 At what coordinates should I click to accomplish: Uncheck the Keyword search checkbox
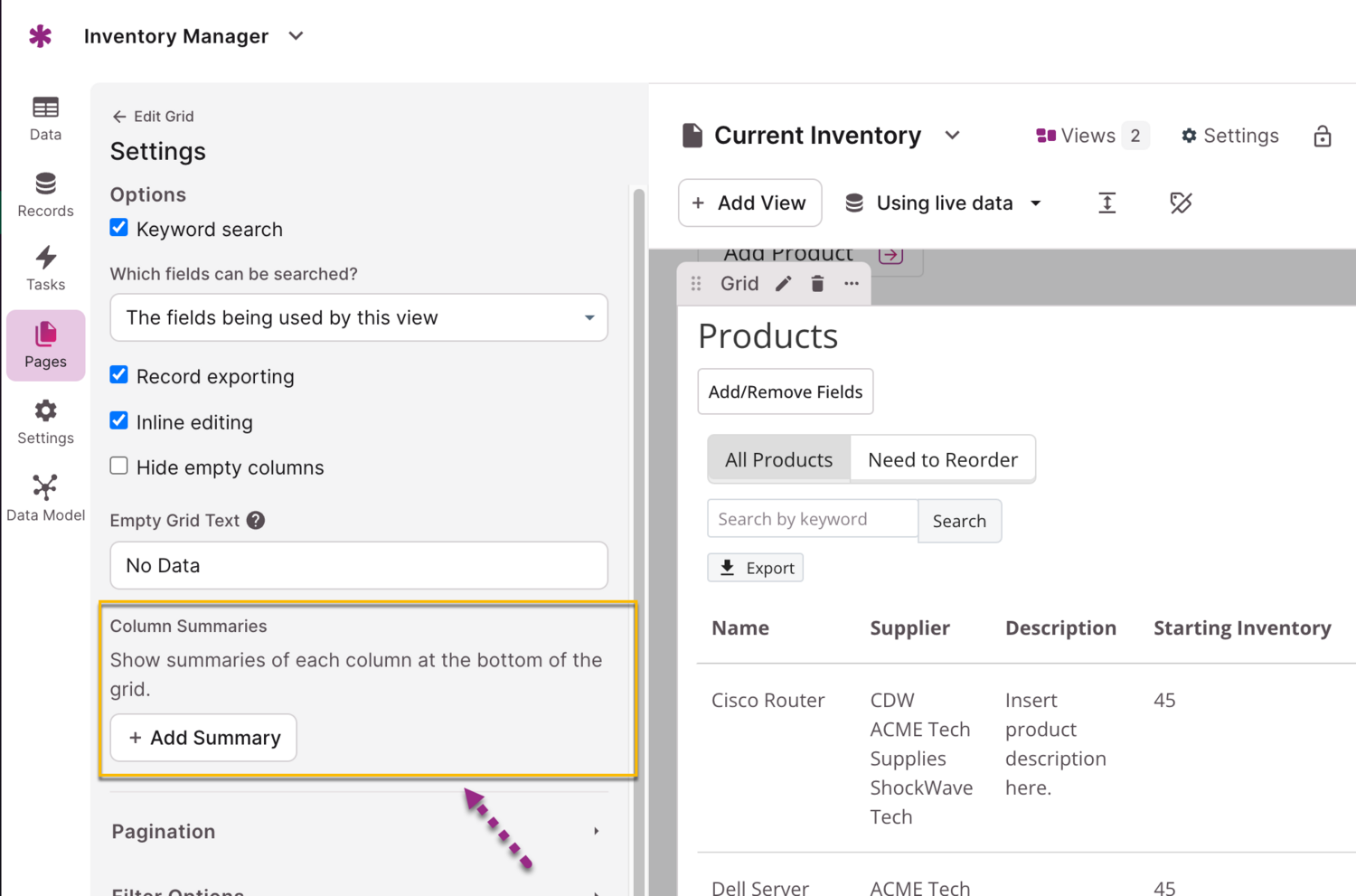coord(119,228)
